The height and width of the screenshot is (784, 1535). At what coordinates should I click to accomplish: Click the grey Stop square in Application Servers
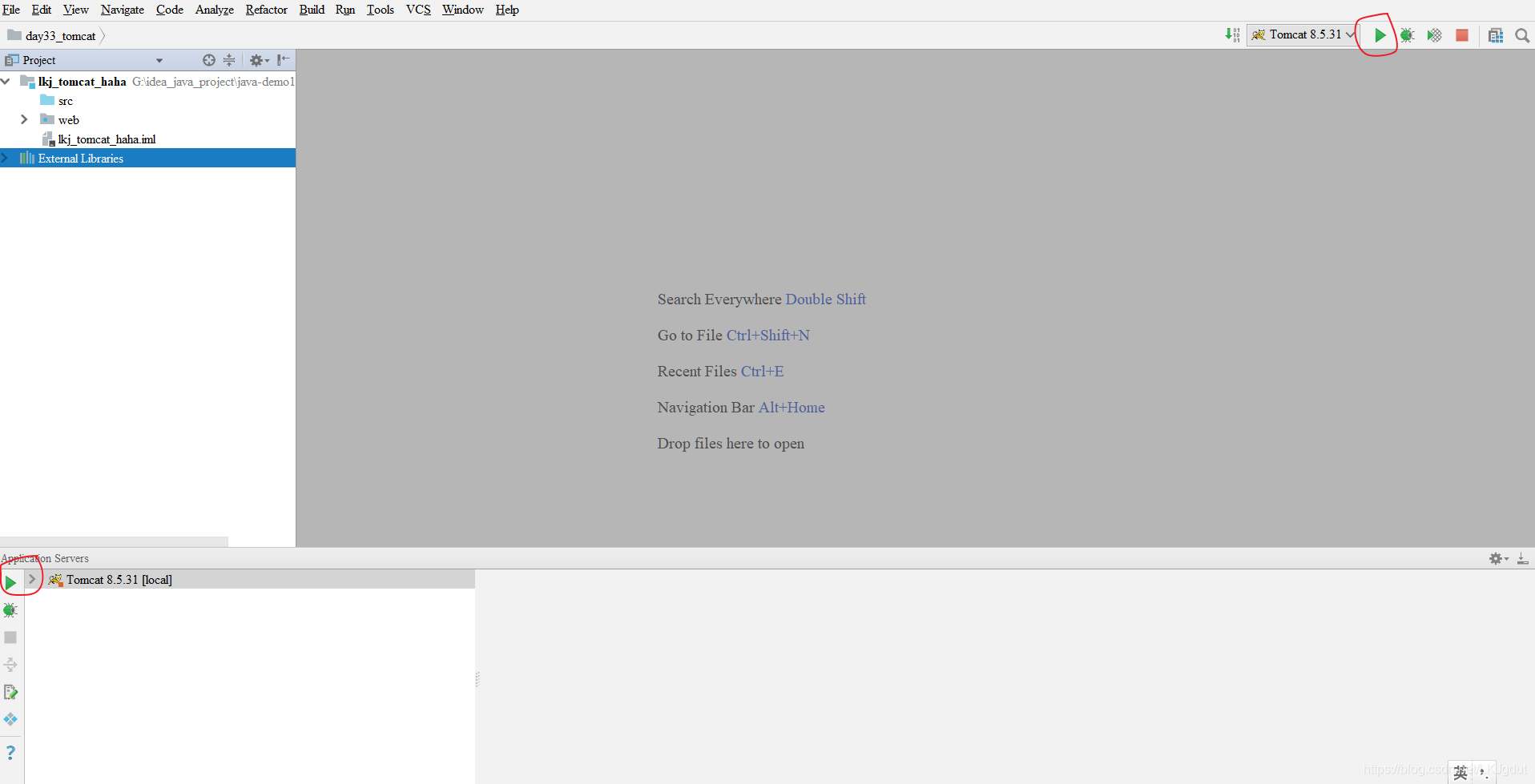pos(10,637)
